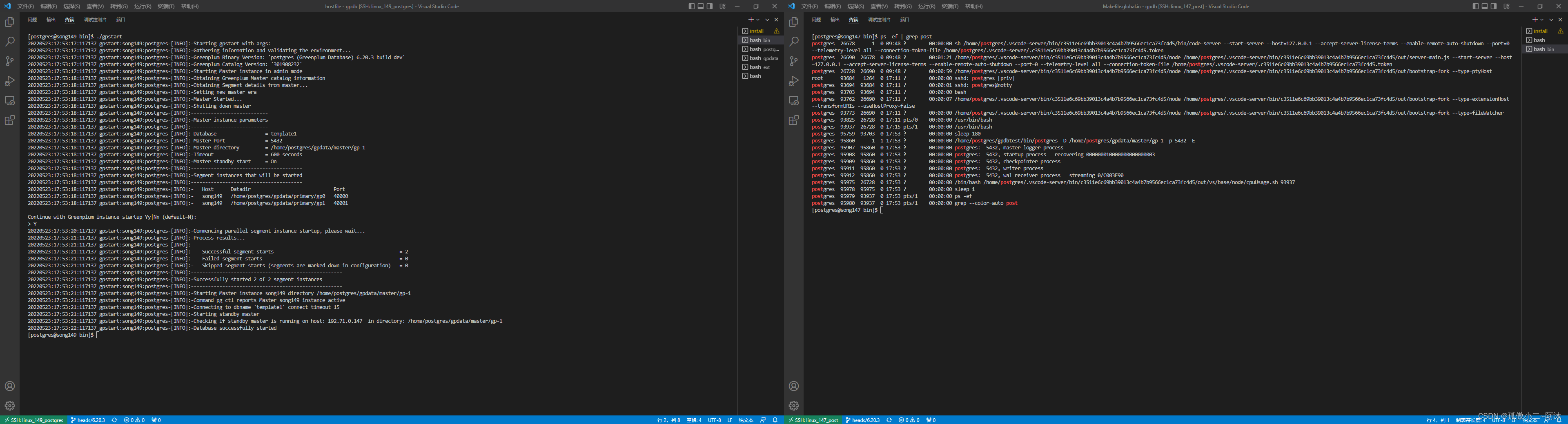Viewport: 1568px width, 424px height.
Task: Click 行 4, 列 1 cursor position in right status bar
Action: [1438, 420]
